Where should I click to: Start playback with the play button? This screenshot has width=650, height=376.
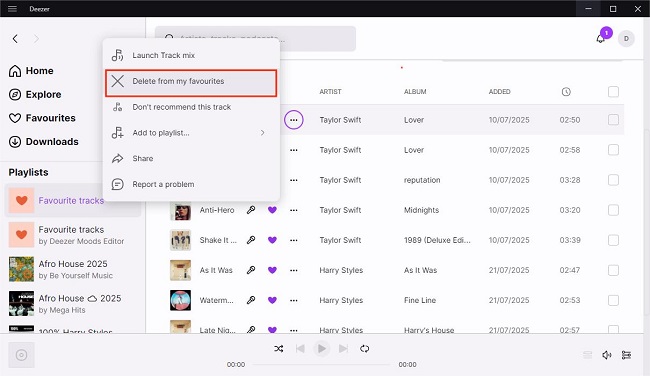(322, 349)
